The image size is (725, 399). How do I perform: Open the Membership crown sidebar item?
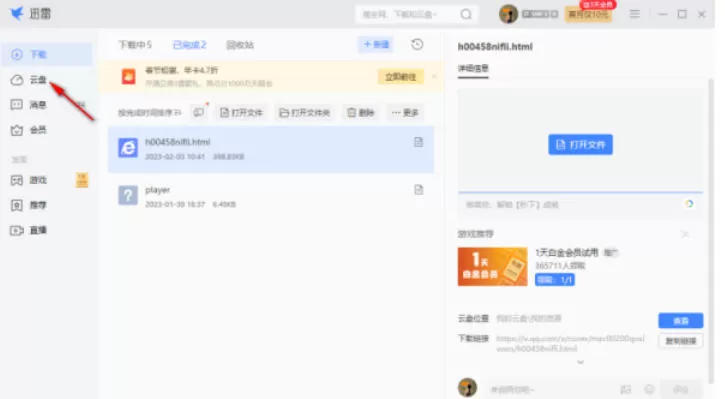tap(29, 130)
